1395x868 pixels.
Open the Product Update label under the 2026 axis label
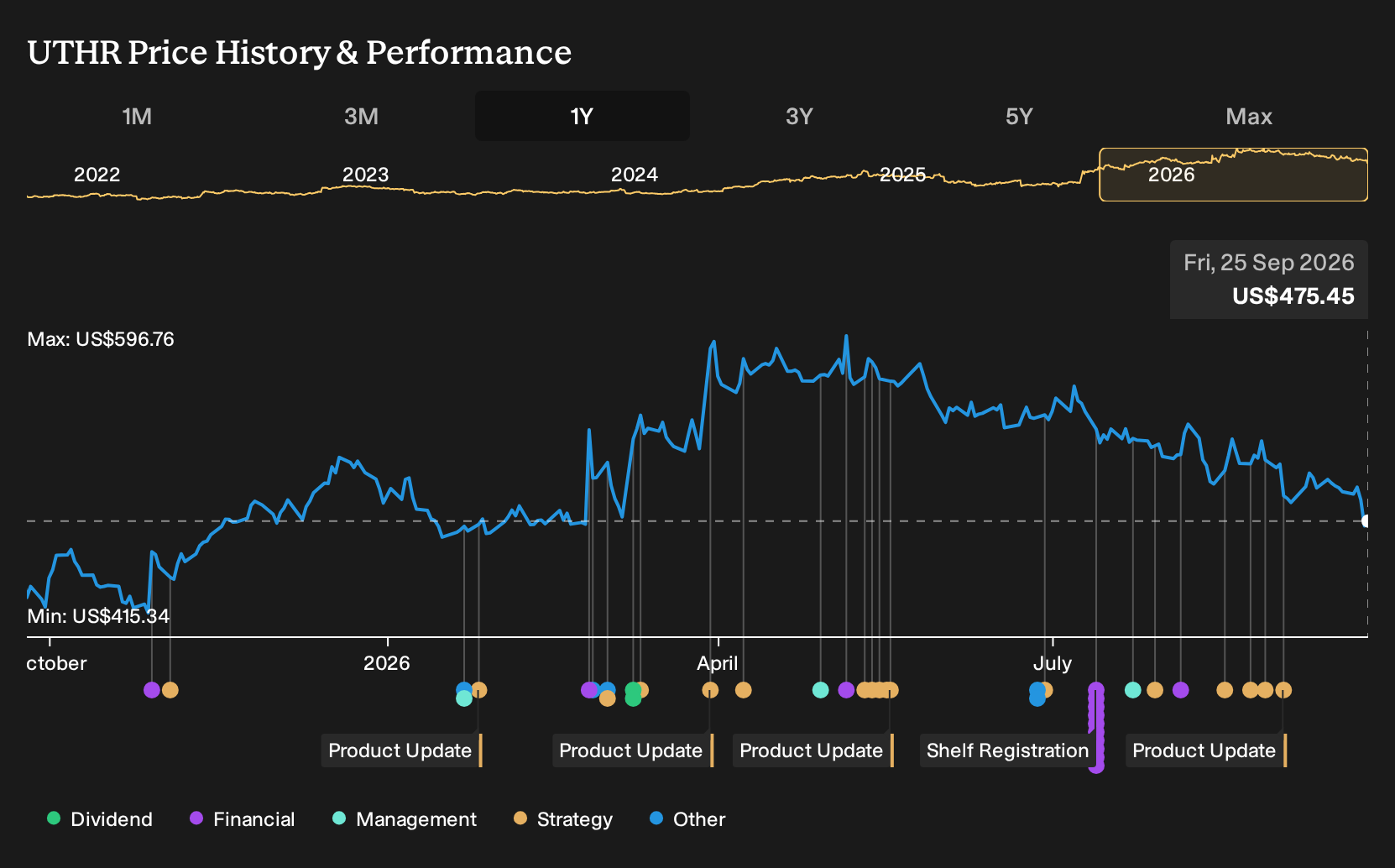coord(401,750)
